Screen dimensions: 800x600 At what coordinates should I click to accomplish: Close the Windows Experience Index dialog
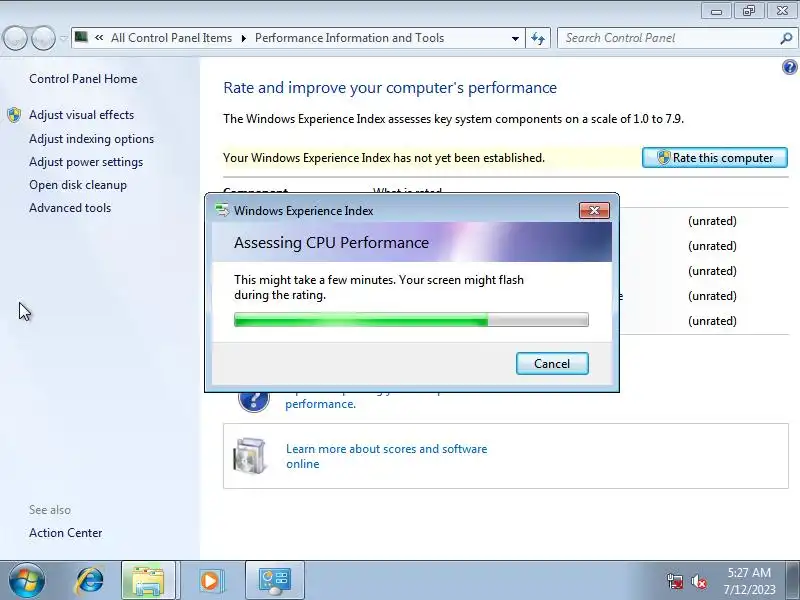(x=594, y=210)
